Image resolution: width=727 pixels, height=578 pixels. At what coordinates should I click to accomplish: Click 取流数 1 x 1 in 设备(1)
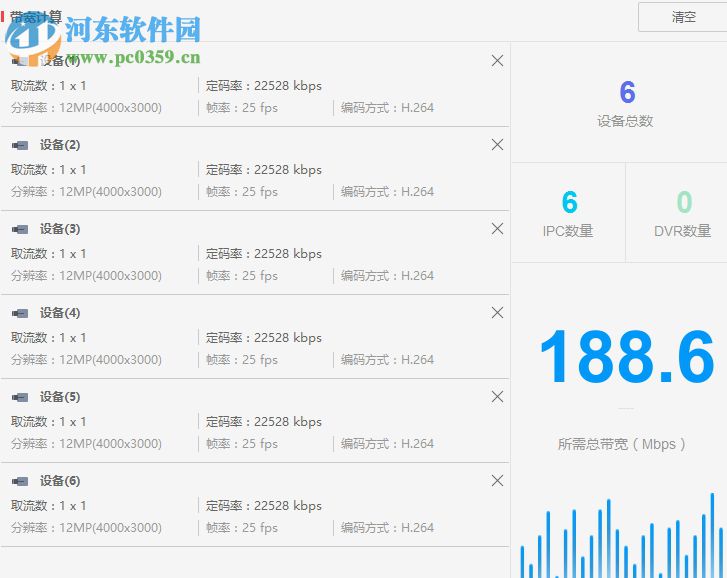click(49, 86)
